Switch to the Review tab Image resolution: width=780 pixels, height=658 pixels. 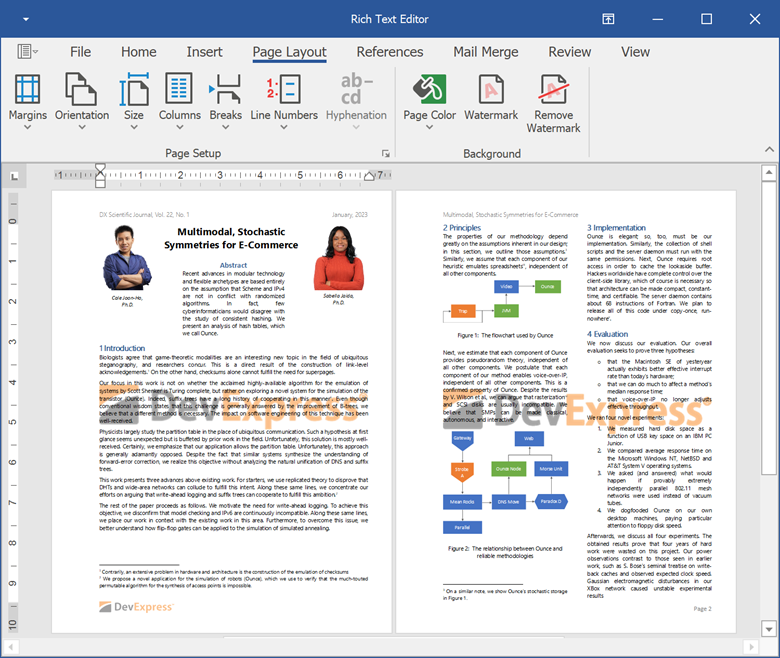point(570,52)
